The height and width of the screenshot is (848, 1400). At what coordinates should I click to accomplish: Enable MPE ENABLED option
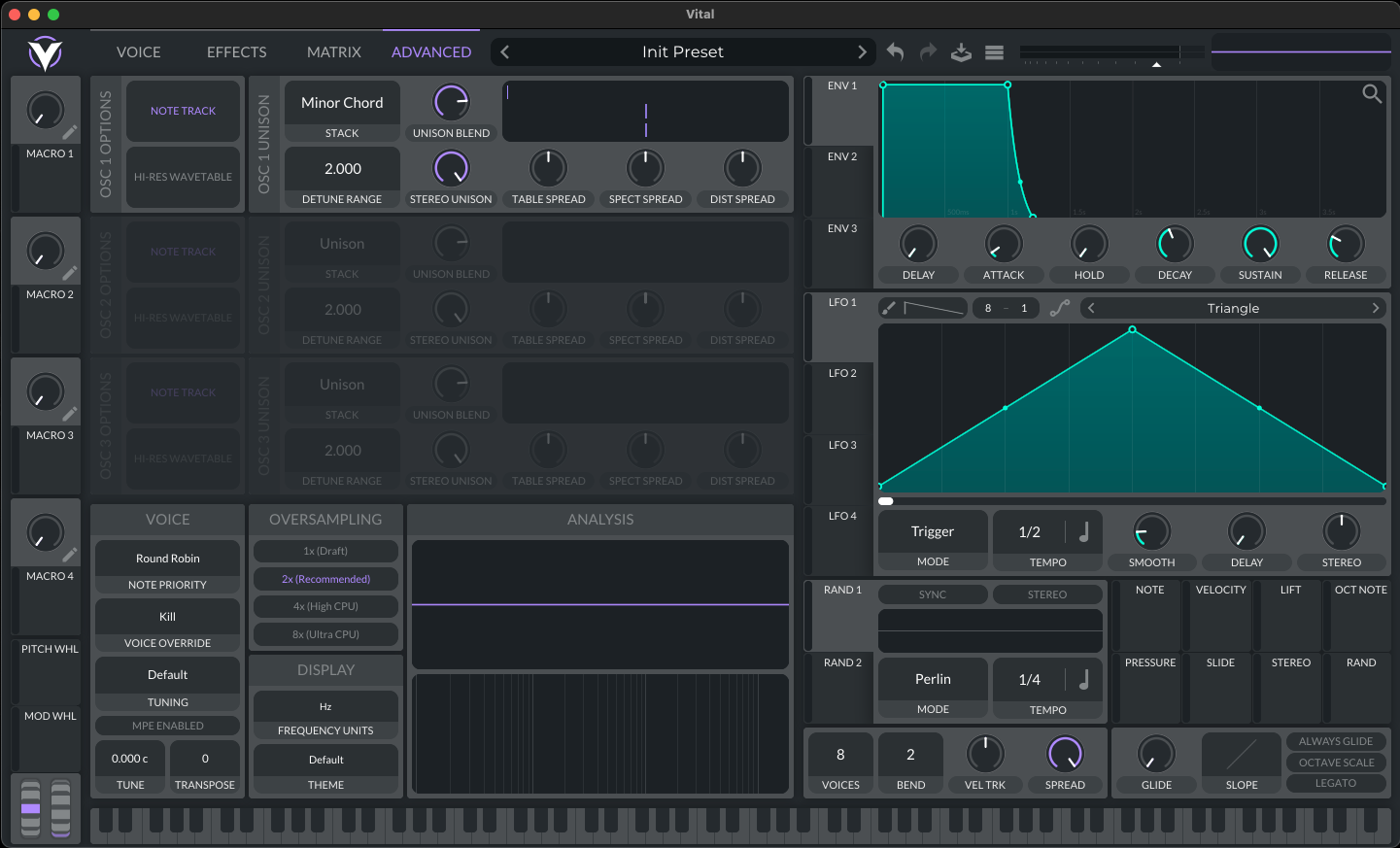[168, 726]
